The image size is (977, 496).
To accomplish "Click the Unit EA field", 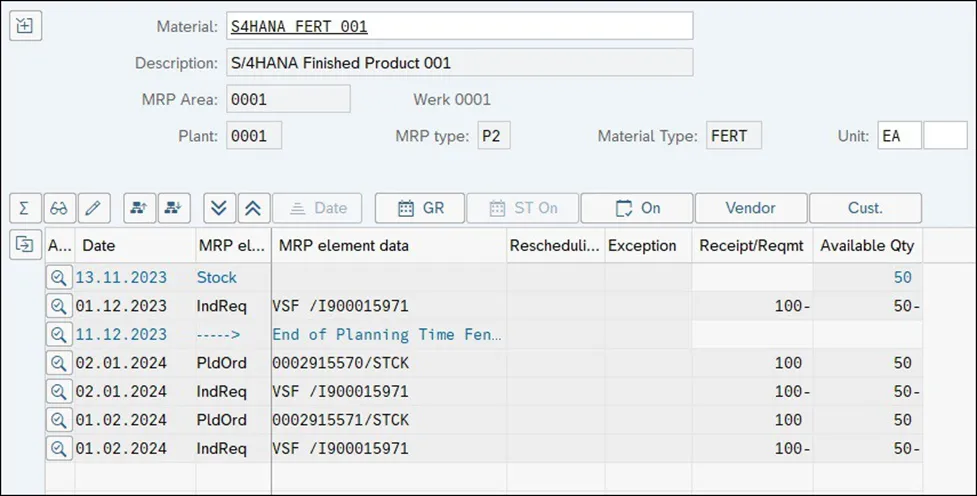I will (898, 135).
